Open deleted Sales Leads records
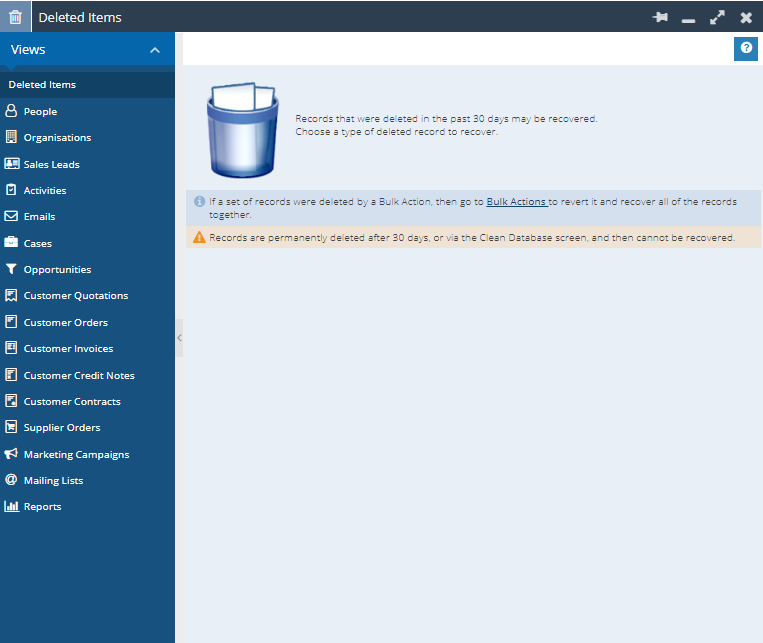 click(52, 165)
